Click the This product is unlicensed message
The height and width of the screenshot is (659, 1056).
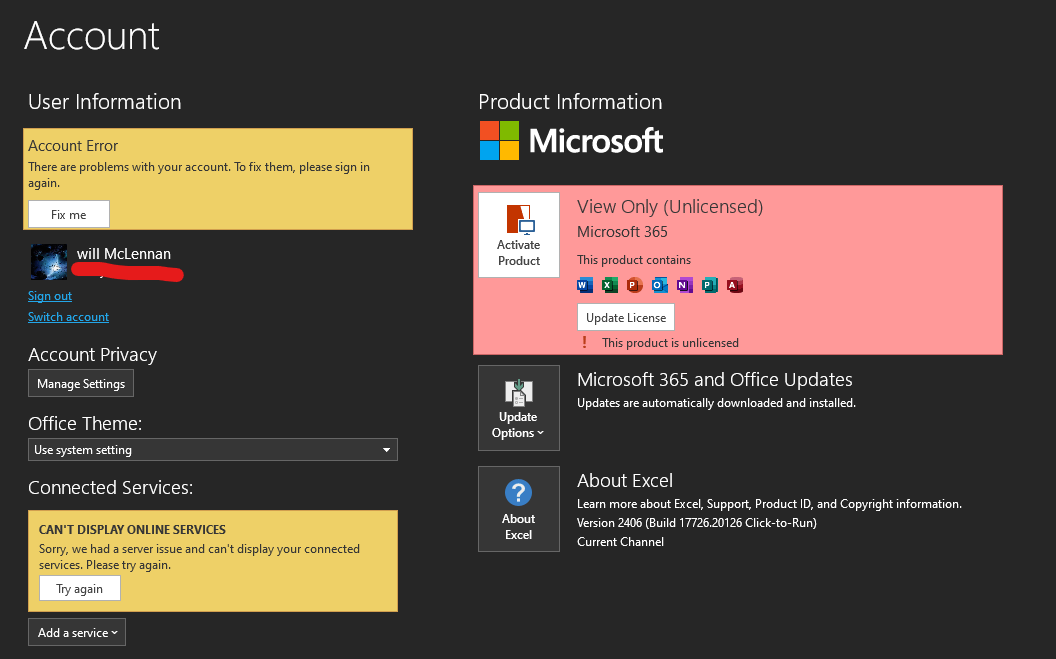pyautogui.click(x=670, y=343)
